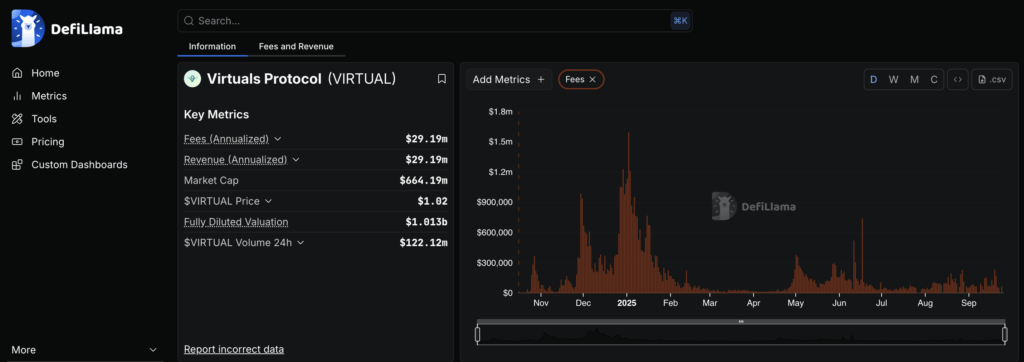The image size is (1024, 362).
Task: Click Revenue (Annualized) label
Action: click(235, 159)
